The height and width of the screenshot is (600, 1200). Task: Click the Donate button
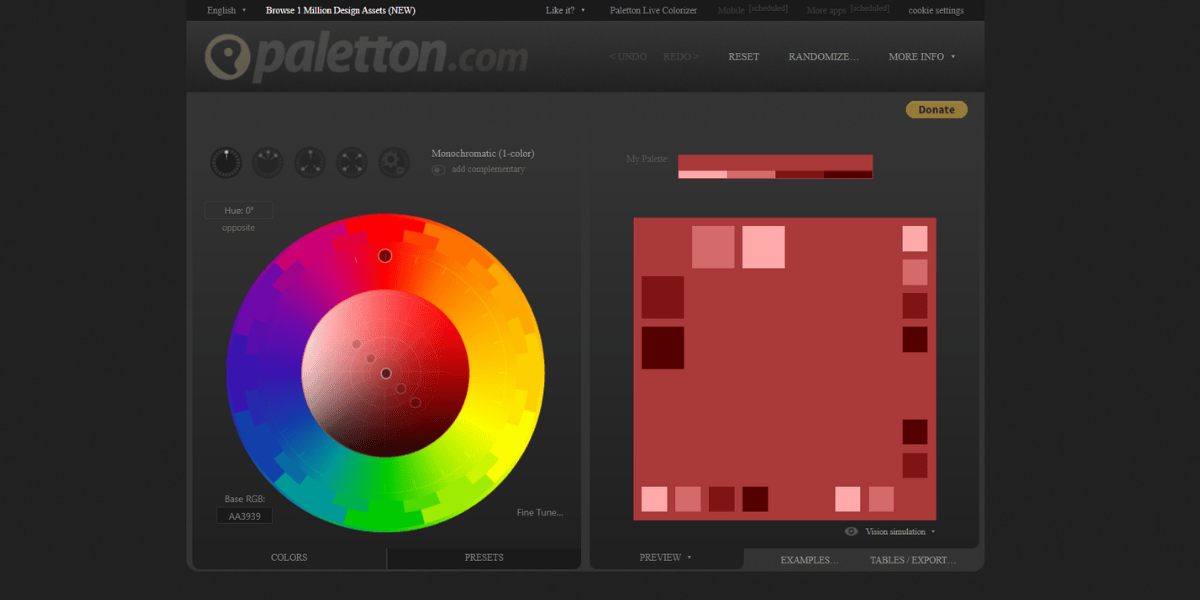(937, 110)
